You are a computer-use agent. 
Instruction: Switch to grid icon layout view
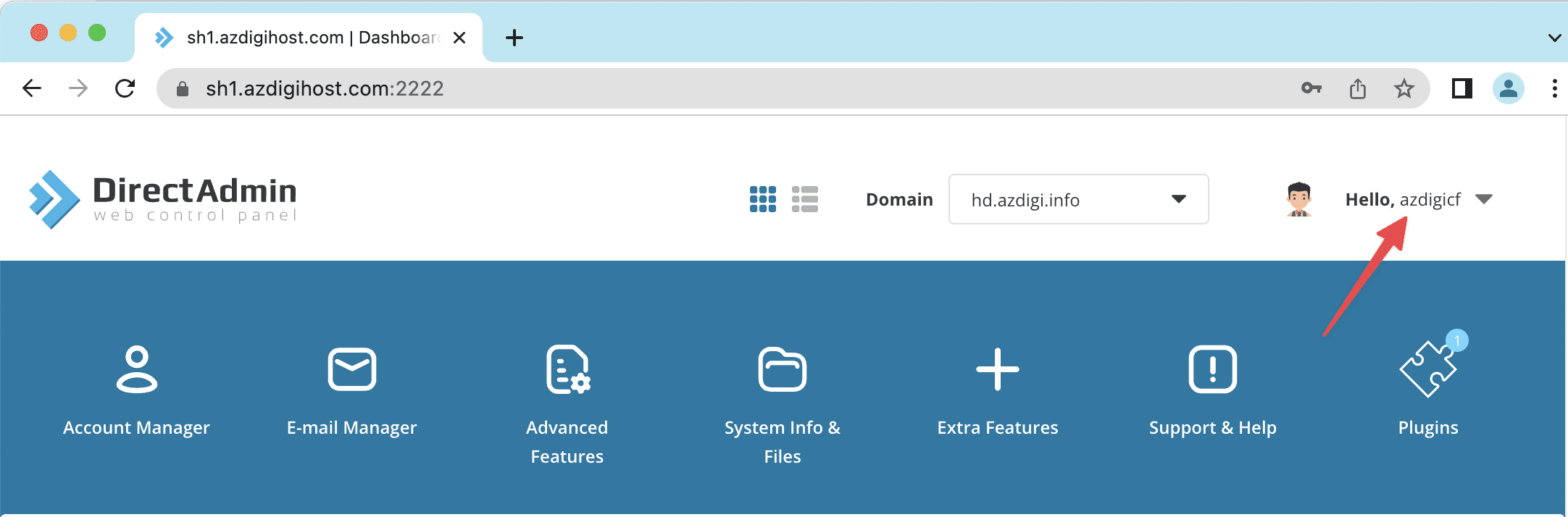(763, 199)
